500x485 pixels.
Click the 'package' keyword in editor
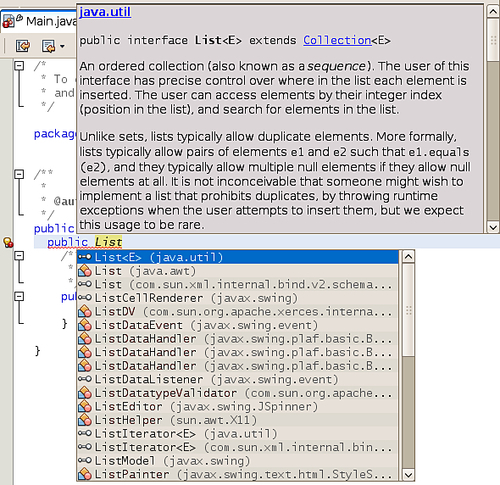pos(55,134)
